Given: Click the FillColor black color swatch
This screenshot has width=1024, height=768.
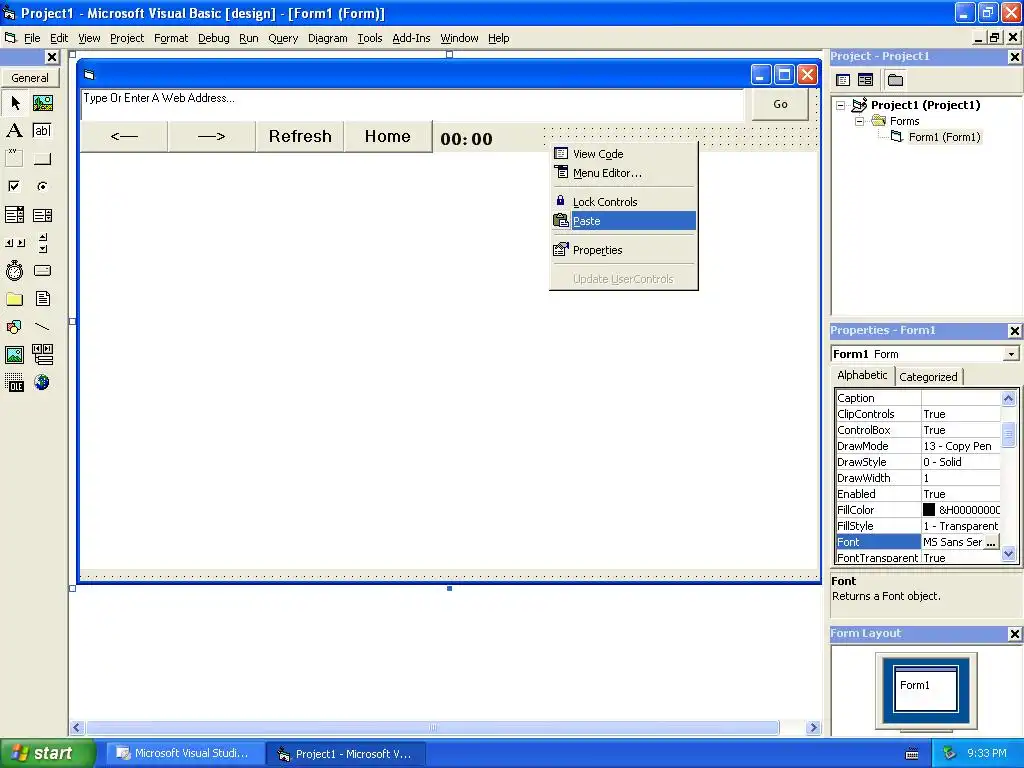Looking at the screenshot, I should 929,510.
